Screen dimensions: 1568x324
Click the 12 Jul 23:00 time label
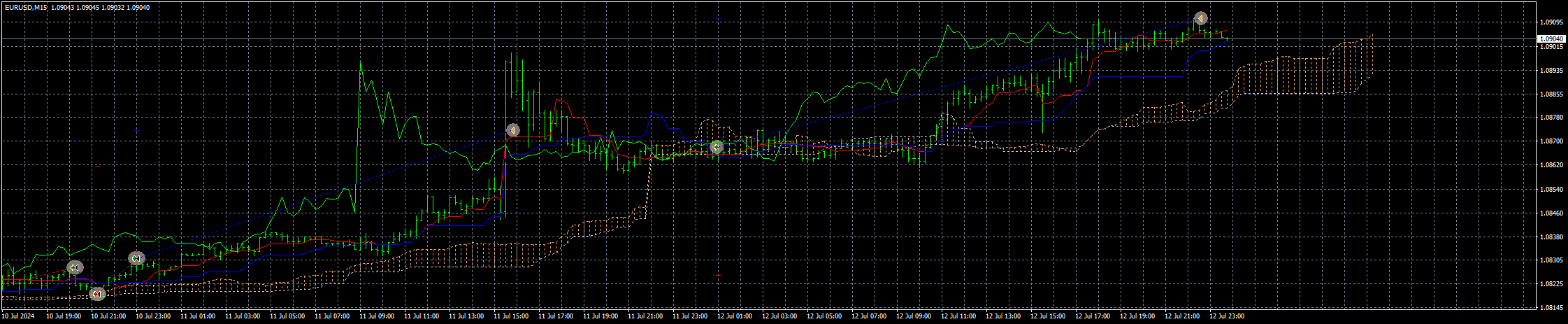tap(1226, 316)
